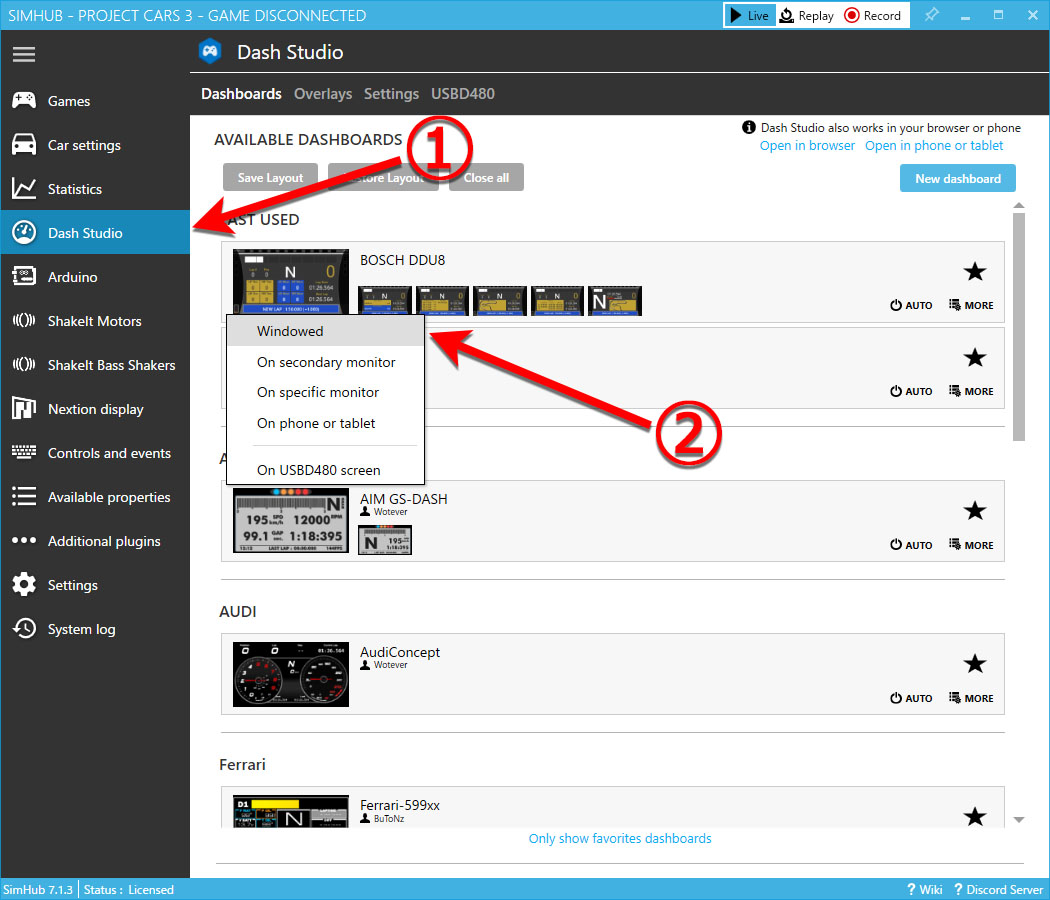The image size is (1050, 900).
Task: Switch to Replay mode
Action: click(x=807, y=15)
